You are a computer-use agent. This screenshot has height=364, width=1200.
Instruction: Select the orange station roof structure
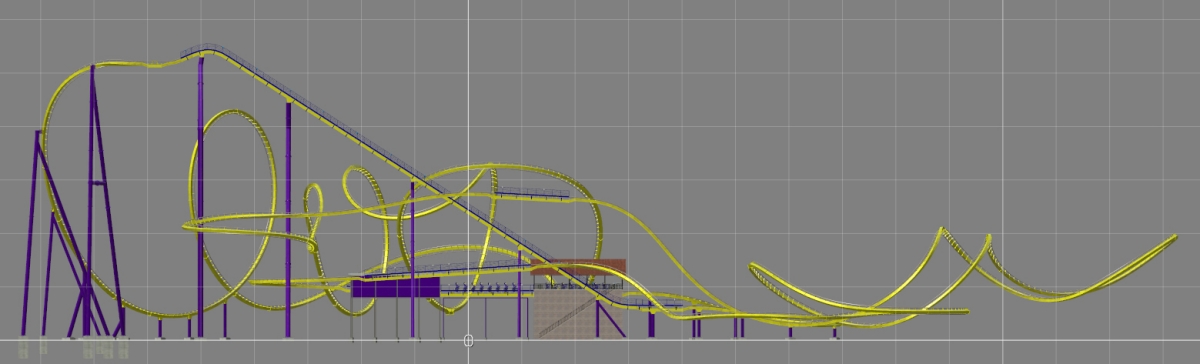tap(578, 266)
